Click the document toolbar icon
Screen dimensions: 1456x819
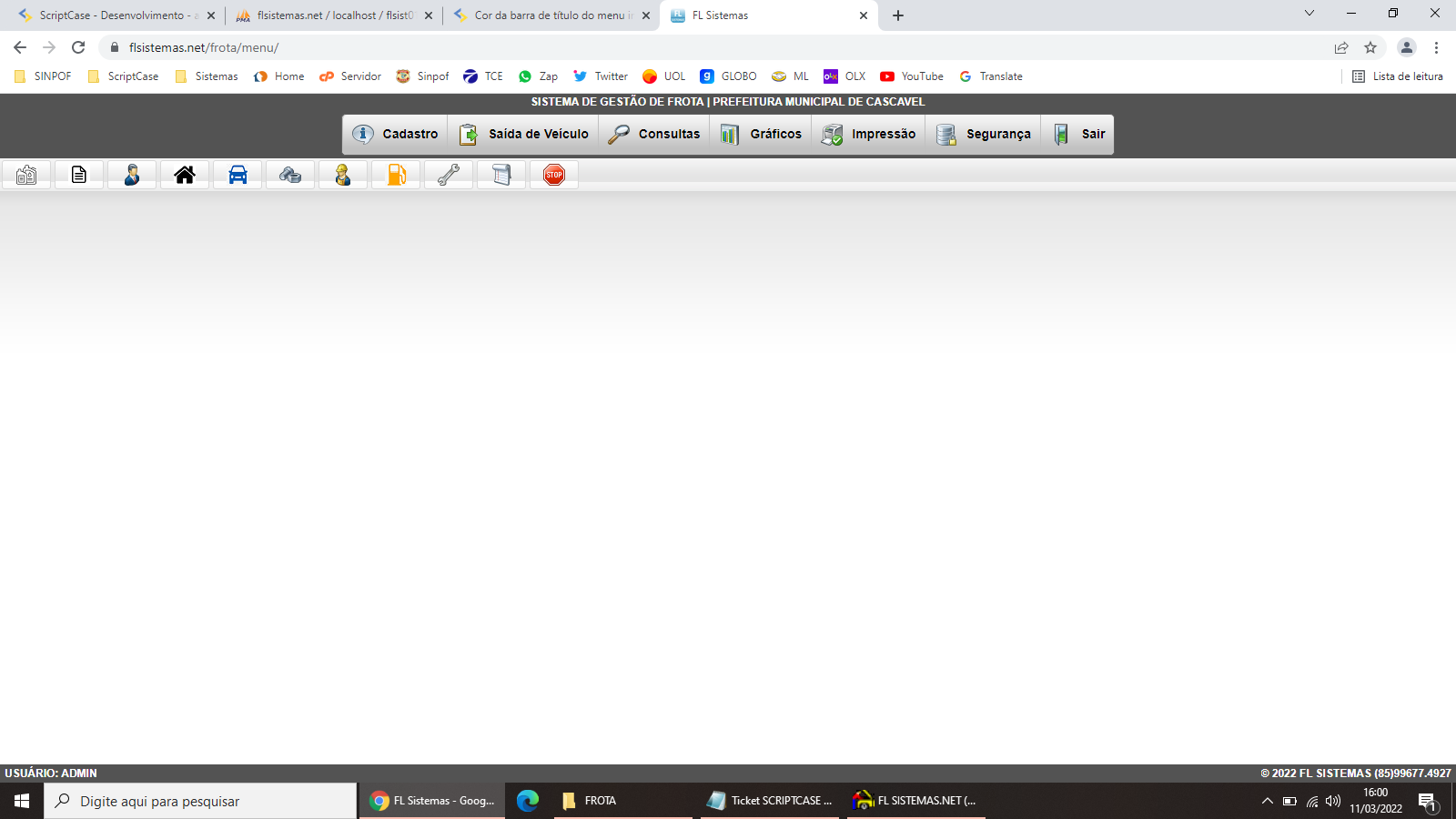point(79,175)
